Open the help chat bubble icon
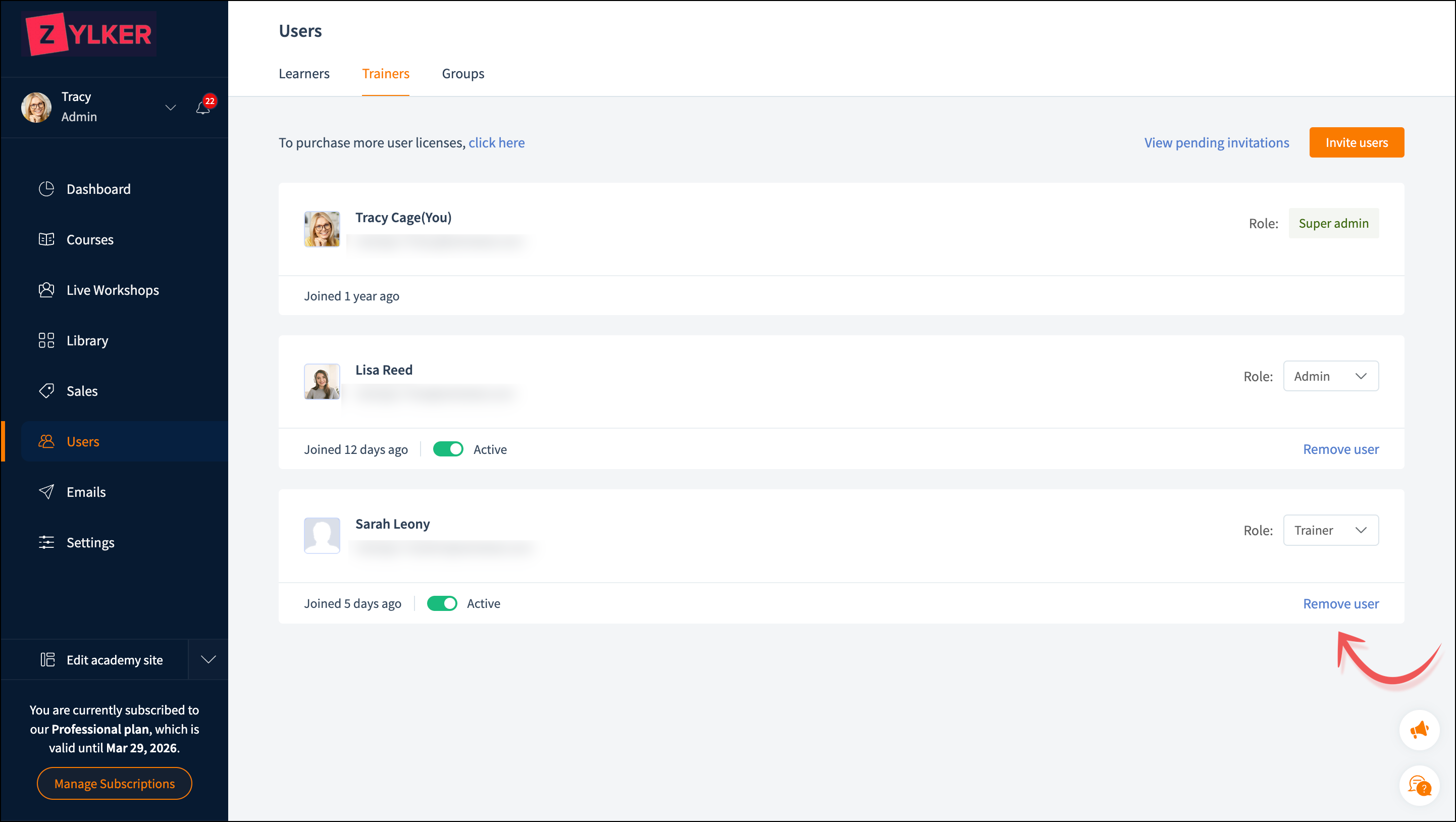Viewport: 1456px width, 822px height. (x=1419, y=785)
